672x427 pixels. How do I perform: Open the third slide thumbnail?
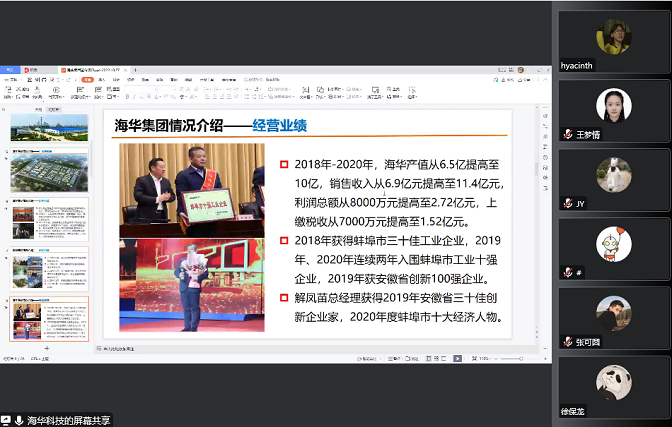49,218
